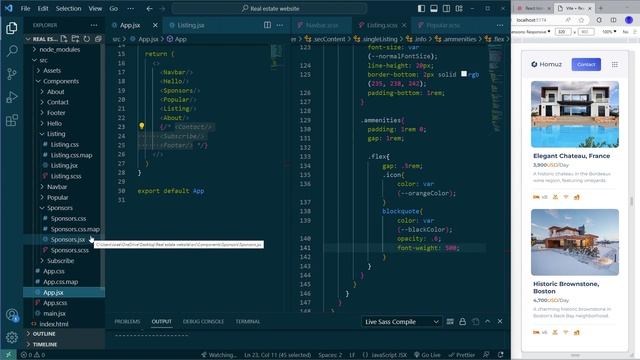
Task: Refresh the Explorer file tree
Action: [87, 39]
